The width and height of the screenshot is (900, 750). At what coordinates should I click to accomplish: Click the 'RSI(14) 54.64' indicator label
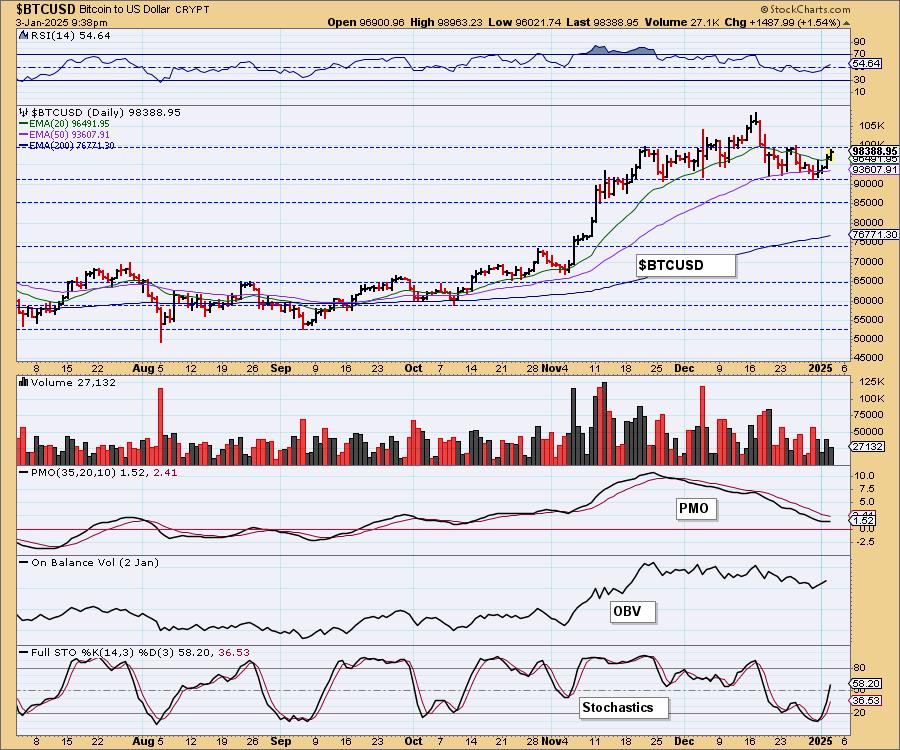[x=69, y=36]
